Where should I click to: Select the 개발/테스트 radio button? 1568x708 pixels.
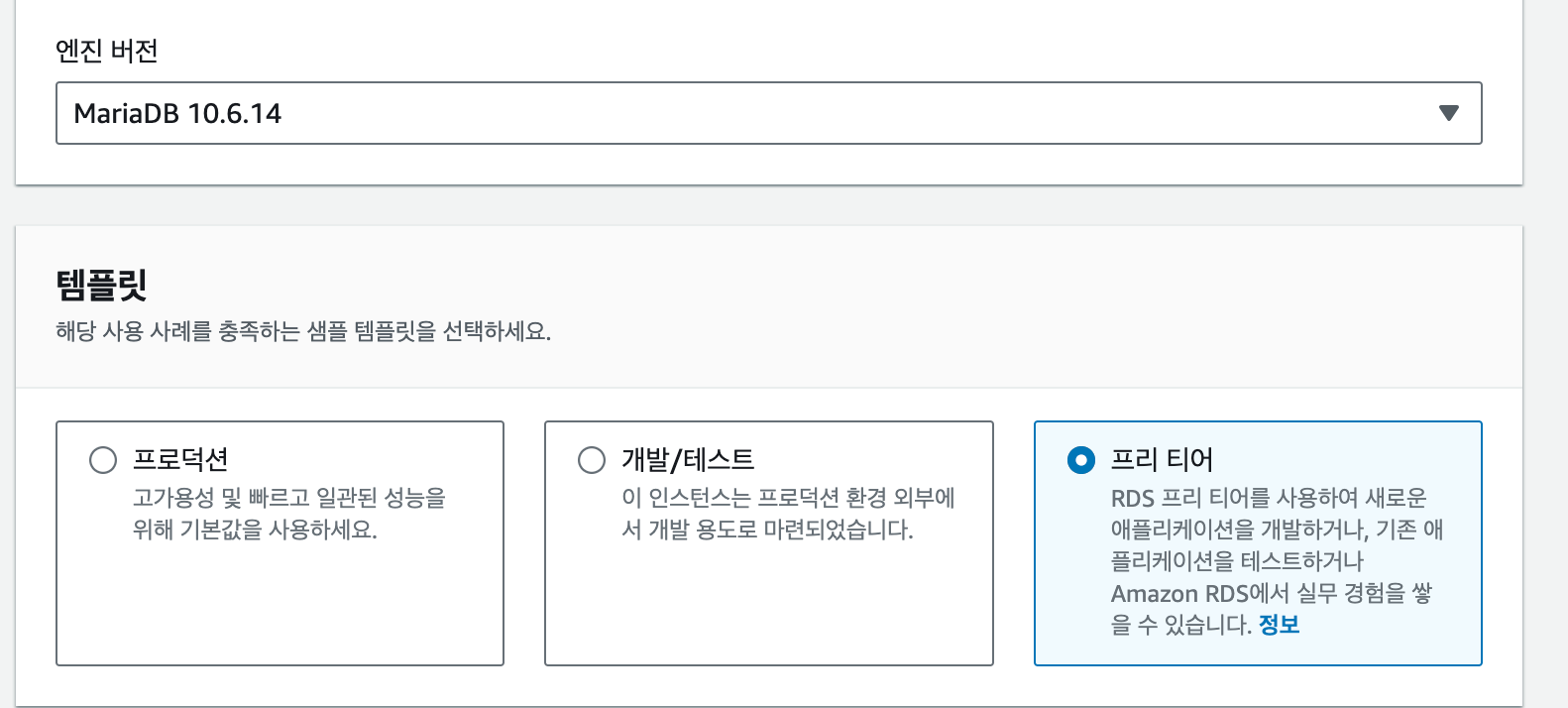pyautogui.click(x=592, y=460)
